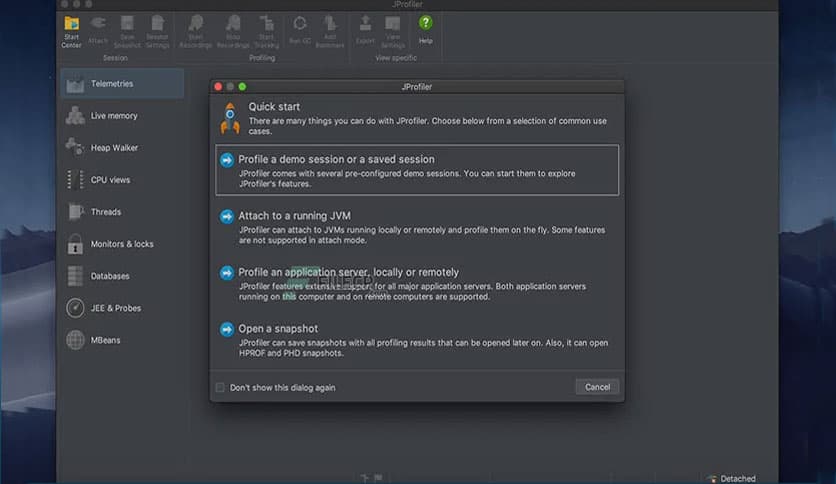Click the Session toolbar group label
This screenshot has height=484, width=836.
coord(115,58)
